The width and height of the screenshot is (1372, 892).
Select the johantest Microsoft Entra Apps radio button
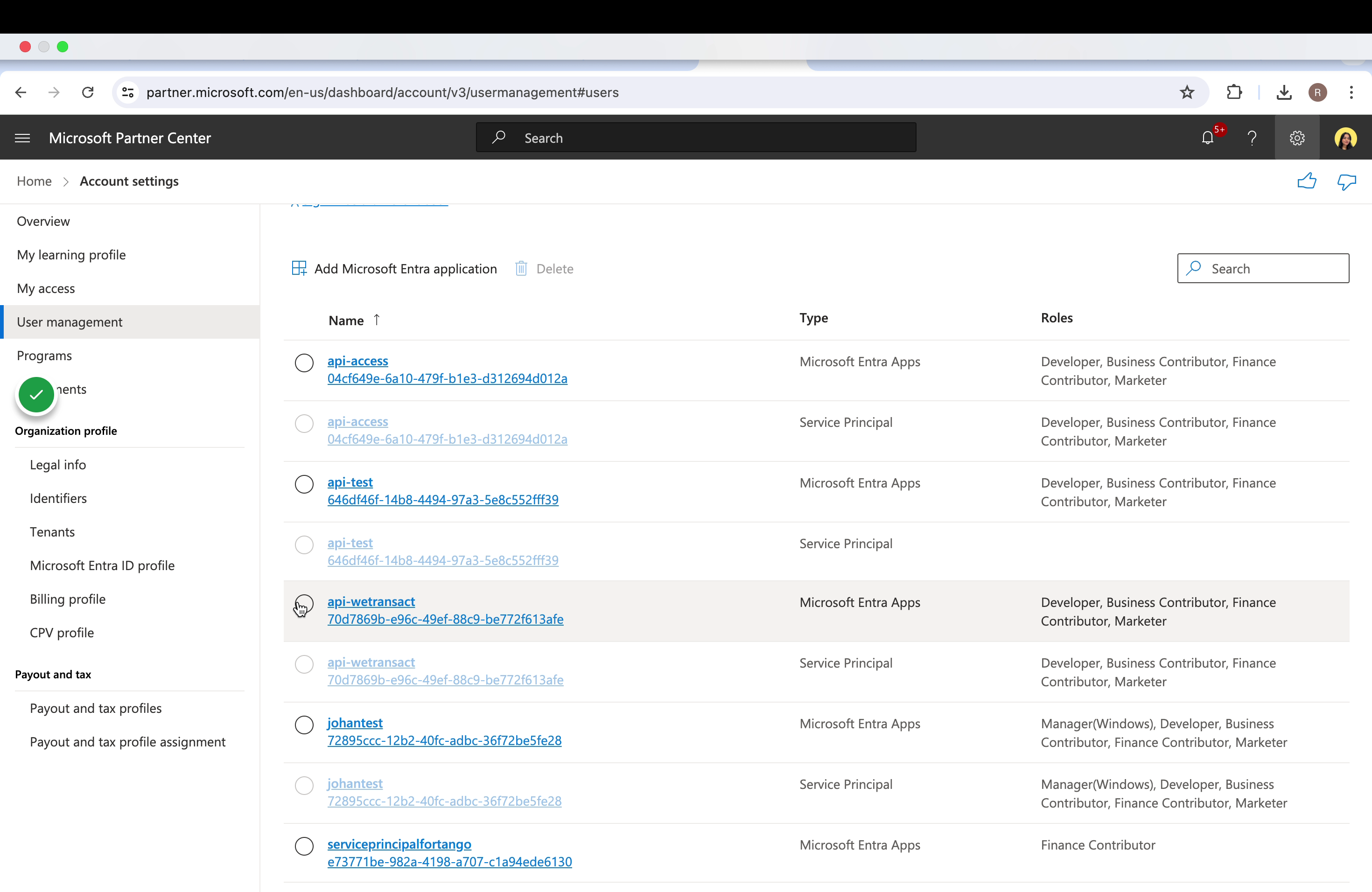304,725
